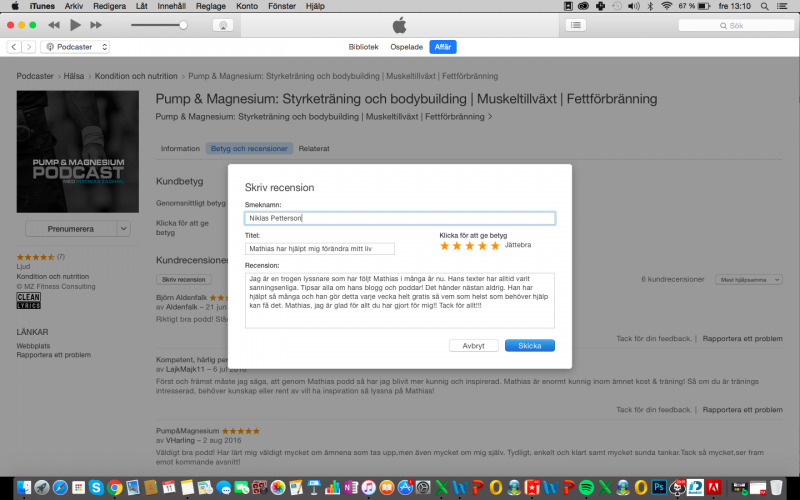Open the AirPlay output button
The width and height of the screenshot is (800, 500).
223,25
